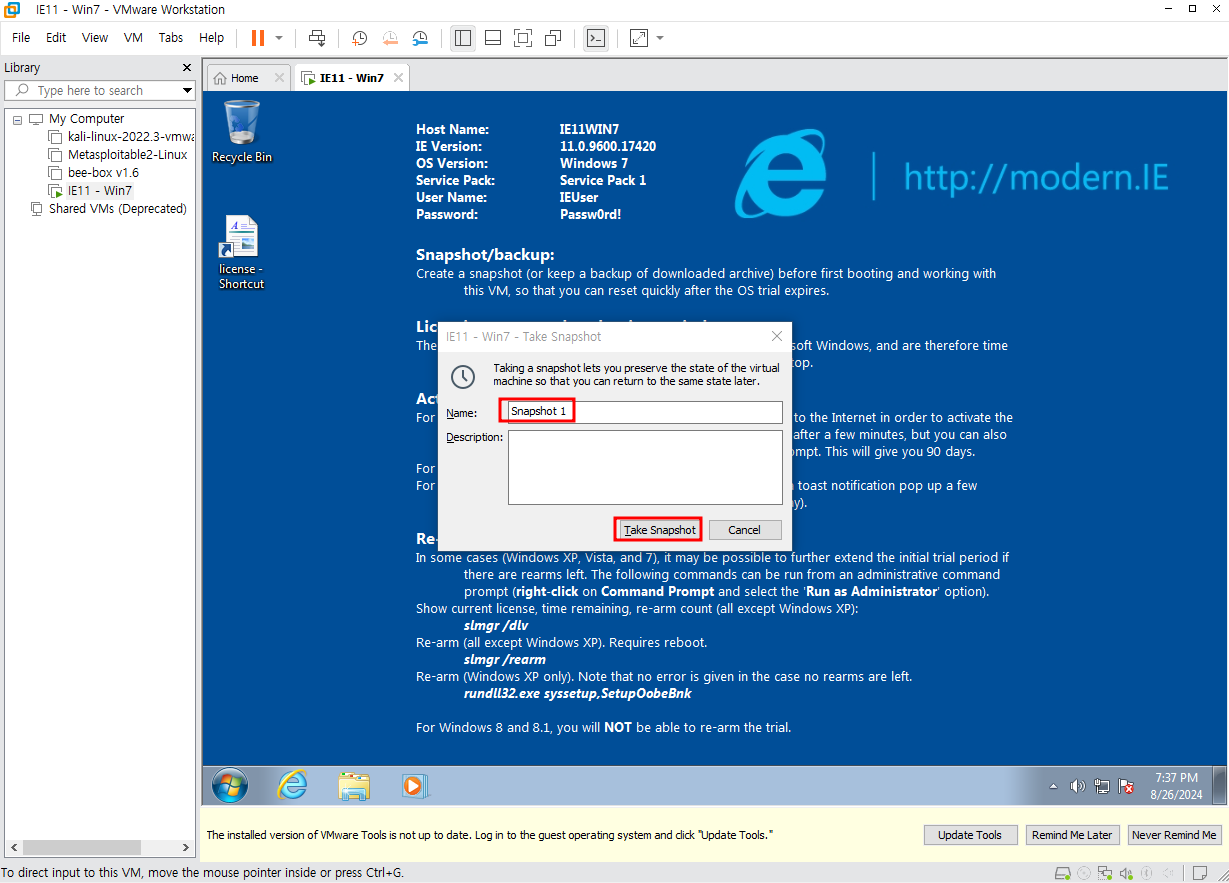
Task: Enter full screen mode from toolbar
Action: (522, 38)
